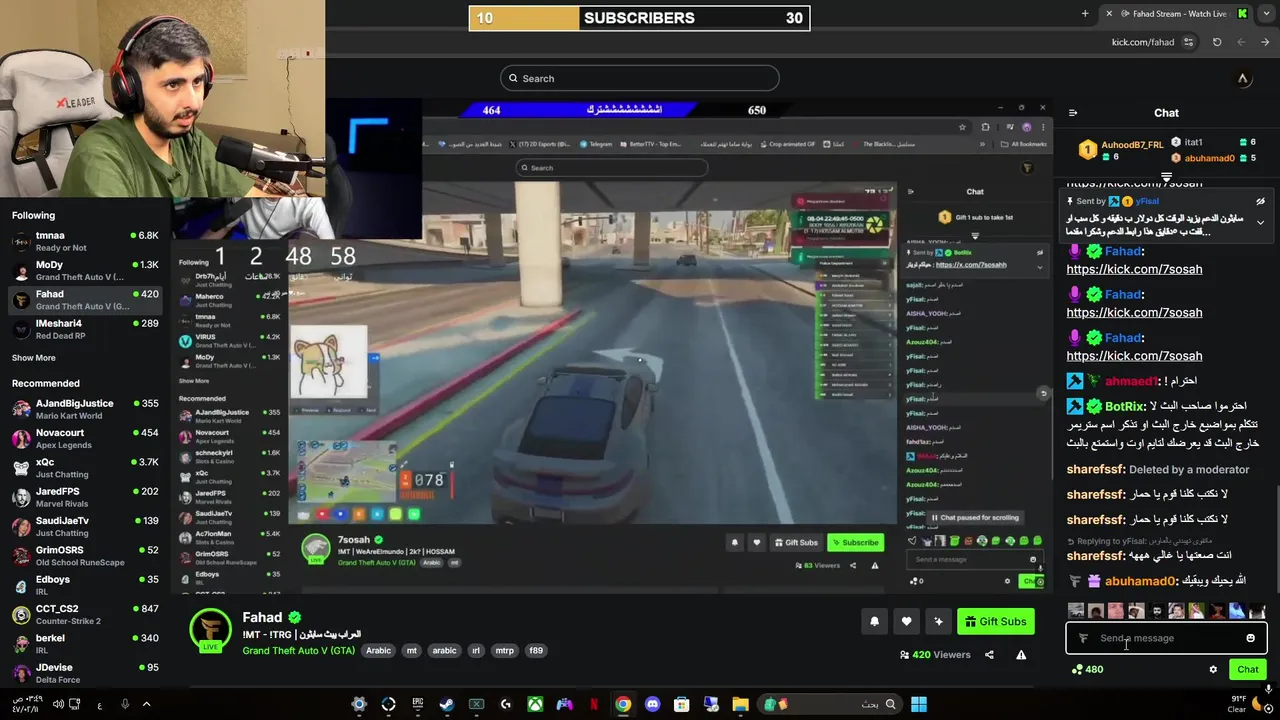Open Kick profile icon at top right
Screen dimensions: 1280x720
(1243, 79)
